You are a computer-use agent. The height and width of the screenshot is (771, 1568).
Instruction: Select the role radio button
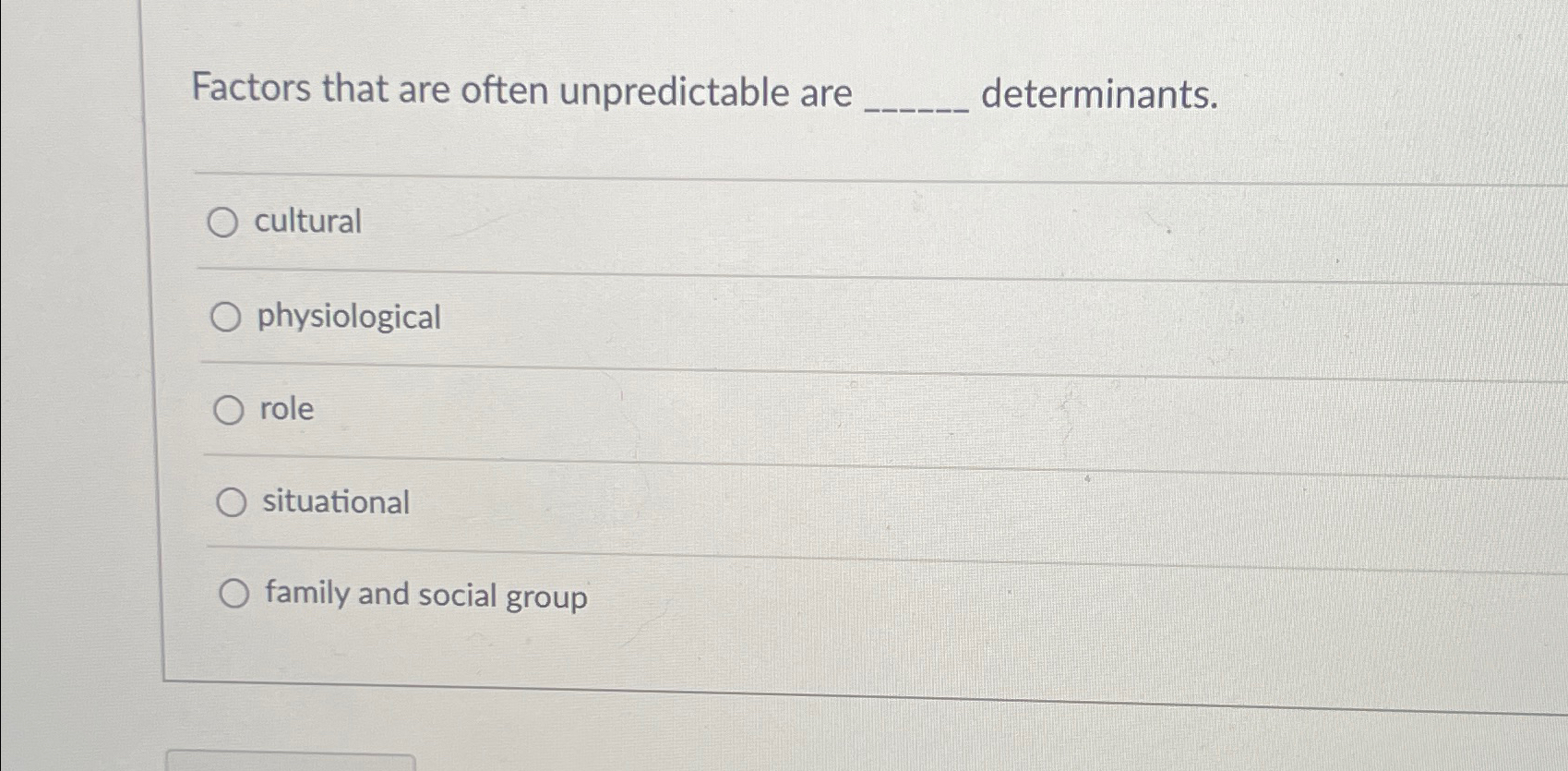(228, 409)
